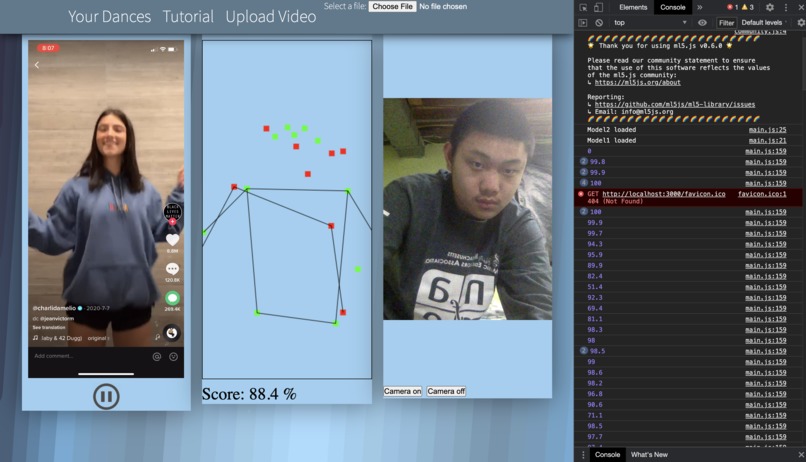
Task: Expand the grouped '99.8' console message
Action: (584, 162)
